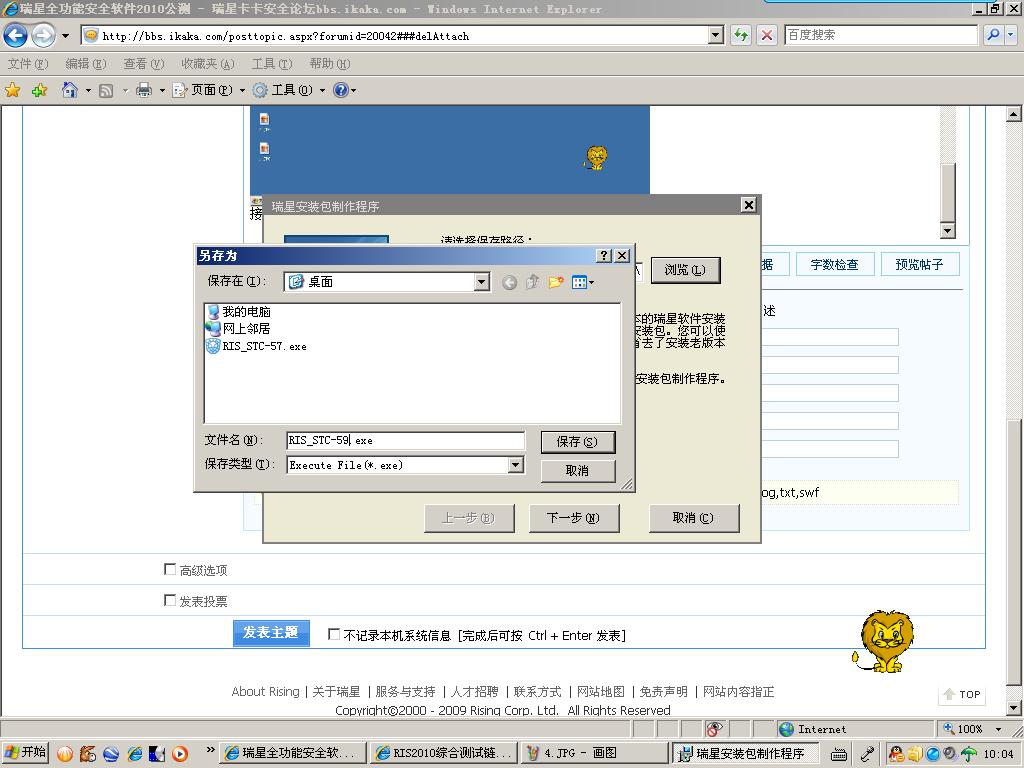Image resolution: width=1024 pixels, height=768 pixels.
Task: Click the 字数检查 button
Action: pos(834,264)
